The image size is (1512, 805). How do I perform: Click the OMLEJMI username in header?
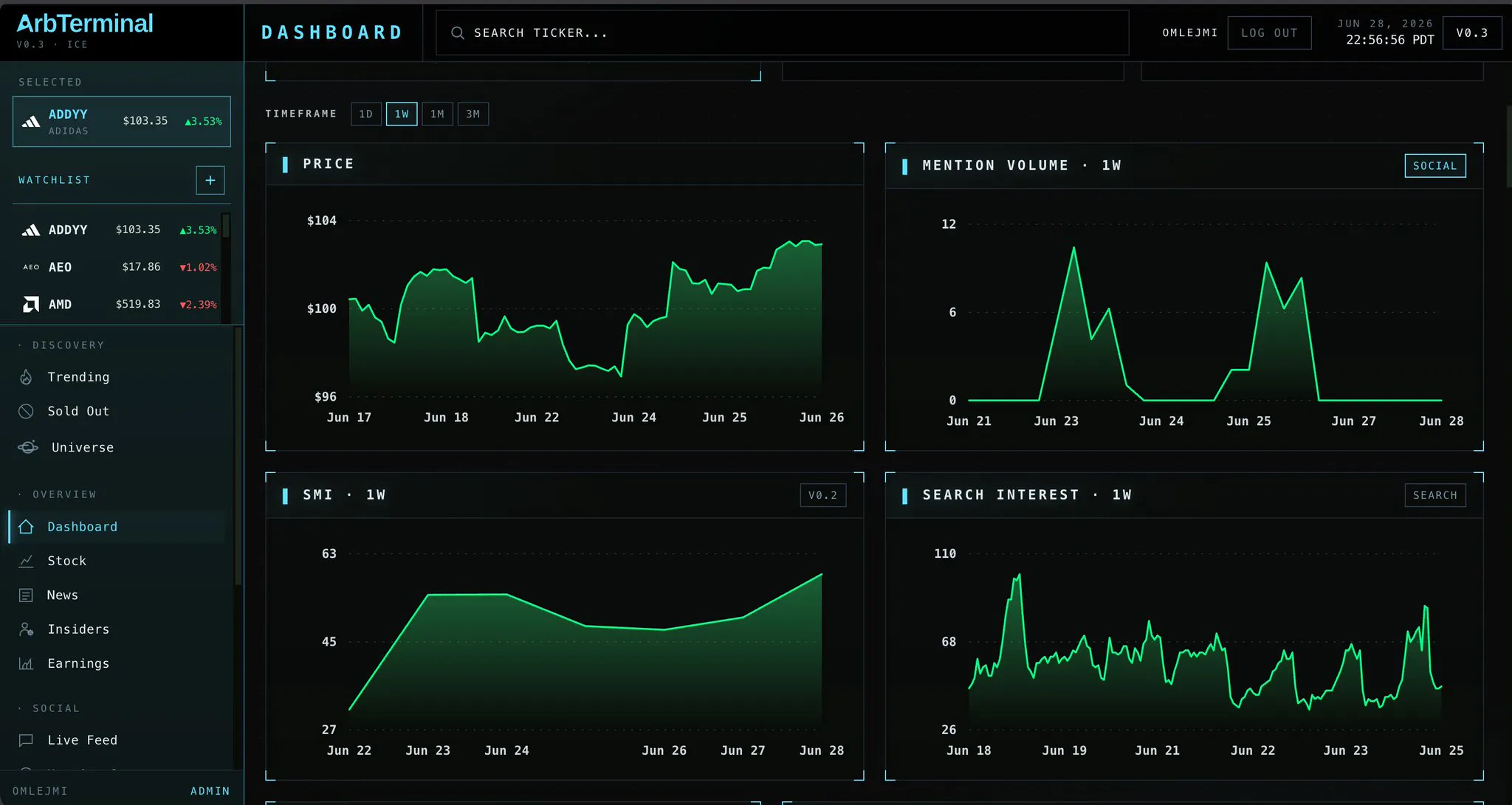pyautogui.click(x=1189, y=32)
